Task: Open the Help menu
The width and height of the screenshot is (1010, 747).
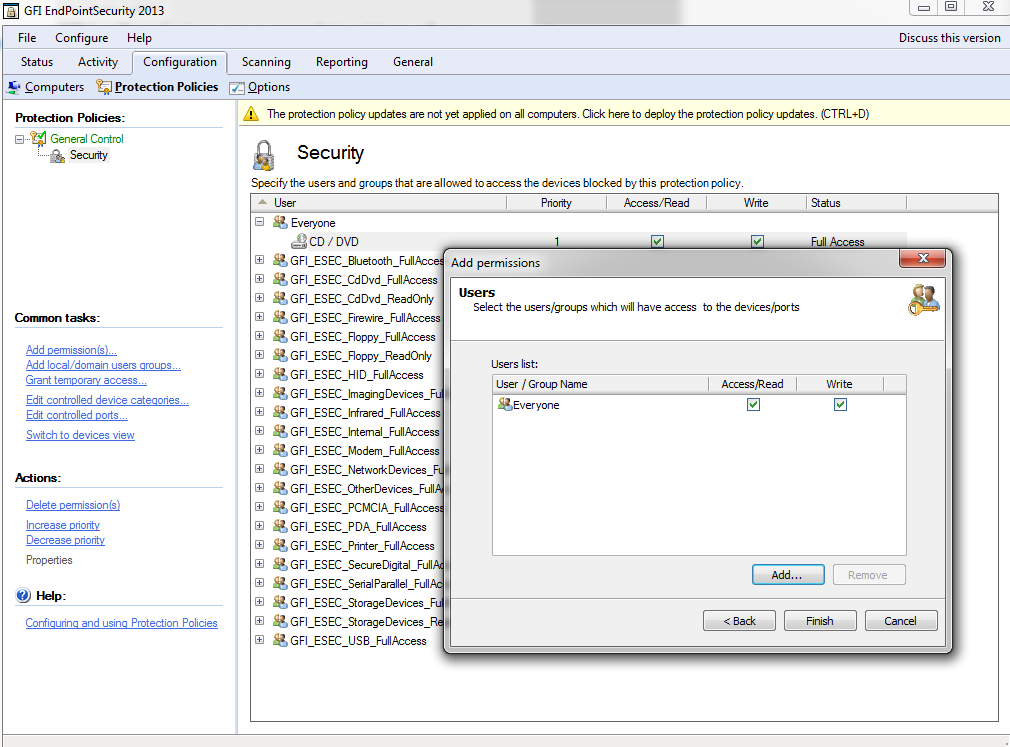Action: click(x=139, y=37)
